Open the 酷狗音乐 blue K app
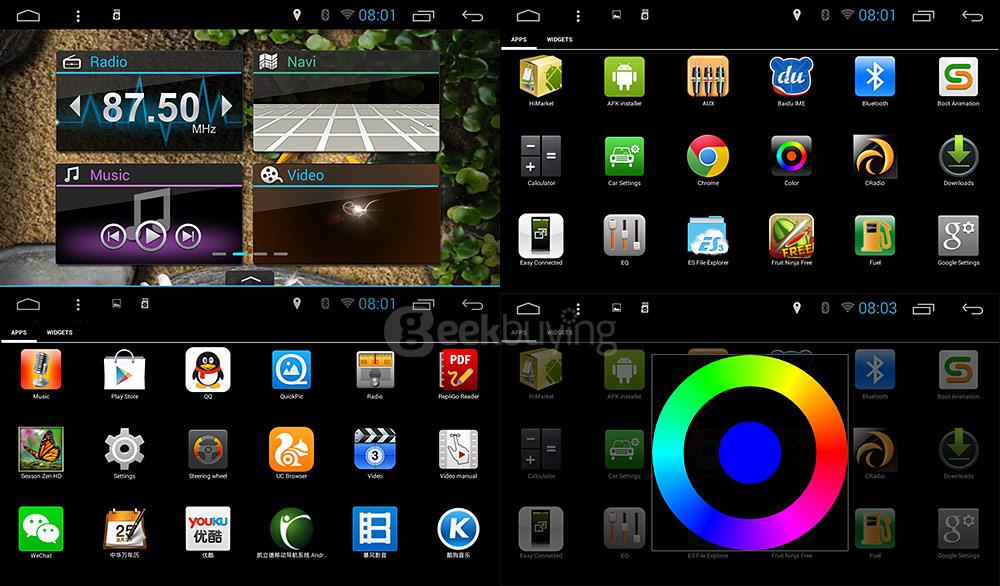This screenshot has height=586, width=1000. (x=459, y=529)
